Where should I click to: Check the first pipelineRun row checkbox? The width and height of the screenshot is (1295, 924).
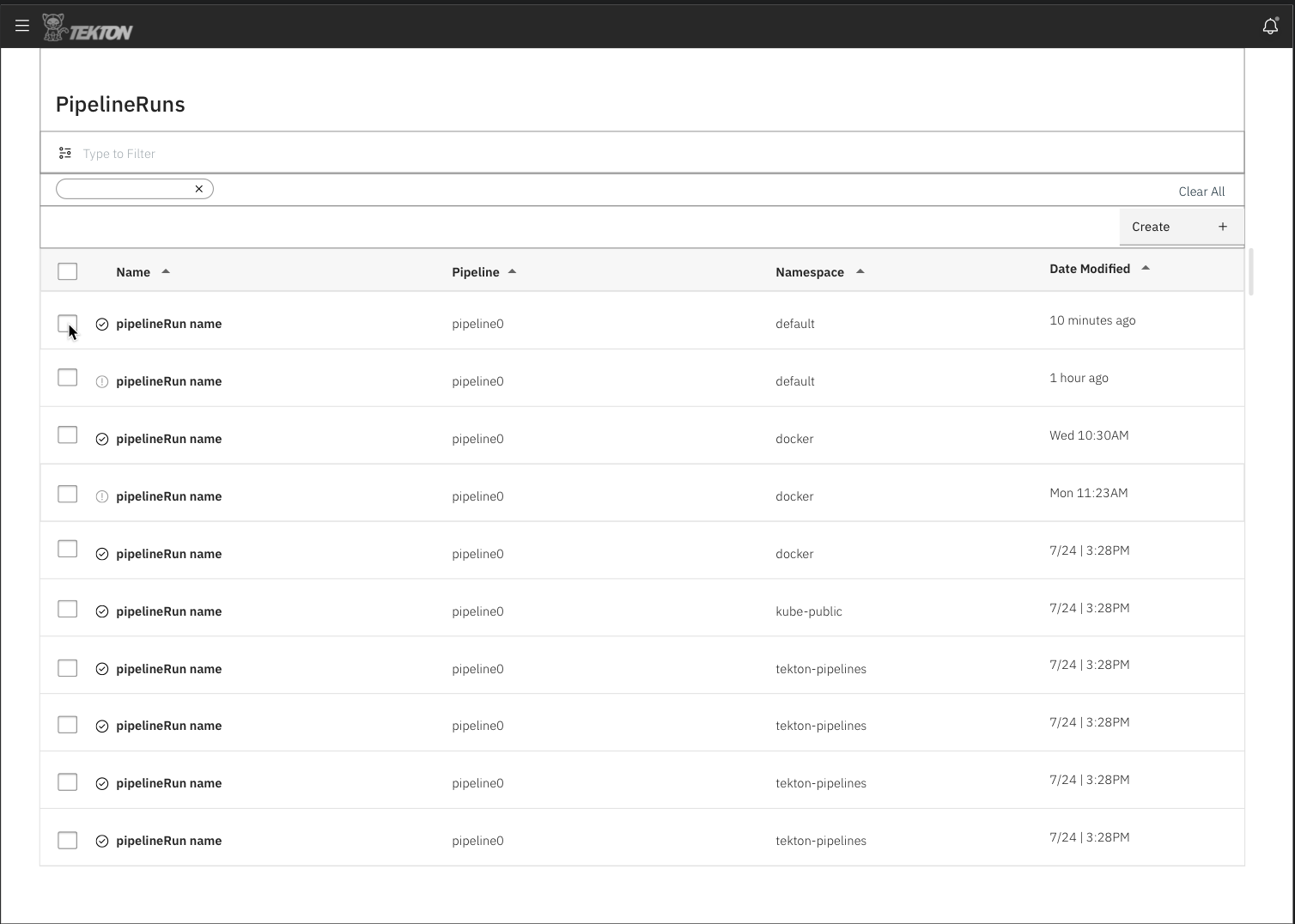pos(67,324)
